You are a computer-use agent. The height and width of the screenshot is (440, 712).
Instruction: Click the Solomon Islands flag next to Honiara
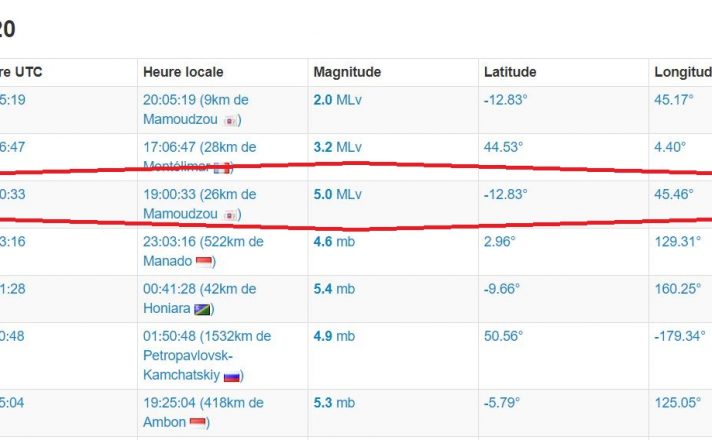pyautogui.click(x=202, y=309)
